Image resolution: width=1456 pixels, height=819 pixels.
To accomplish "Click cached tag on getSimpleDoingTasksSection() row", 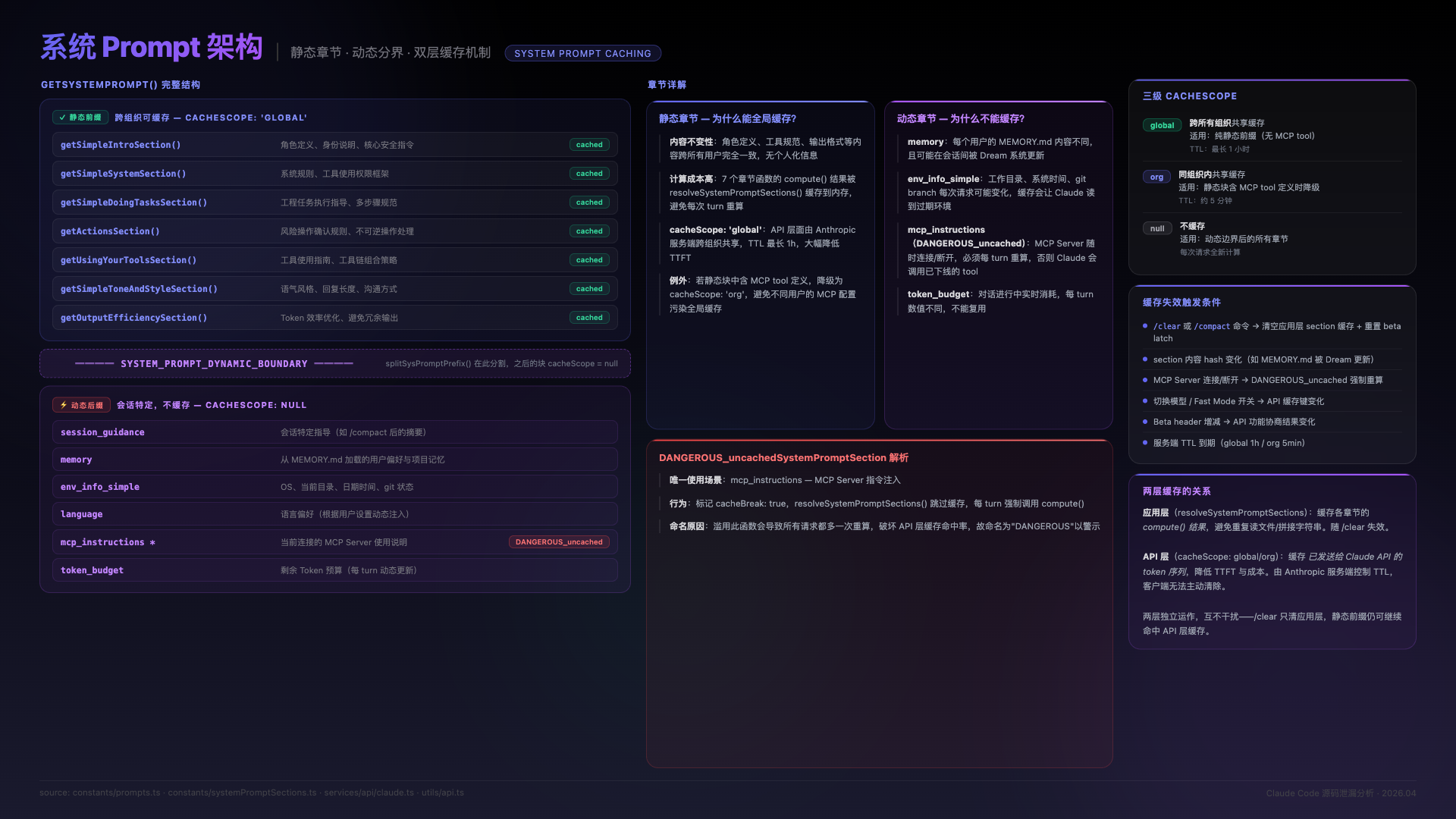I will click(589, 202).
